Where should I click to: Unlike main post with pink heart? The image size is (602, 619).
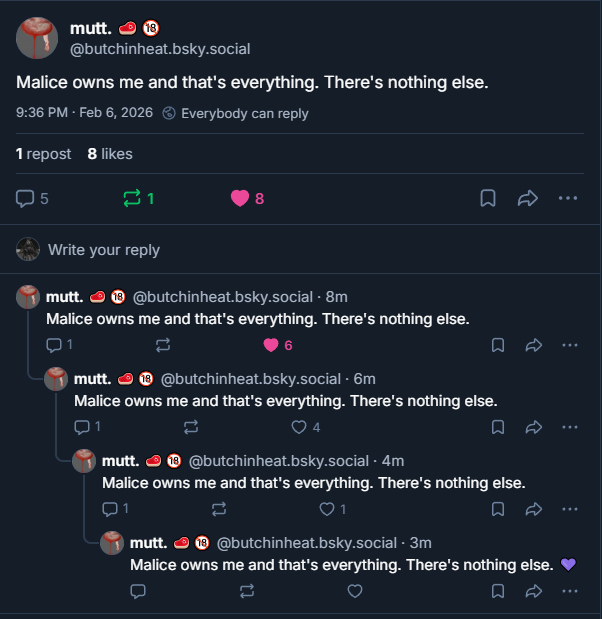(240, 198)
